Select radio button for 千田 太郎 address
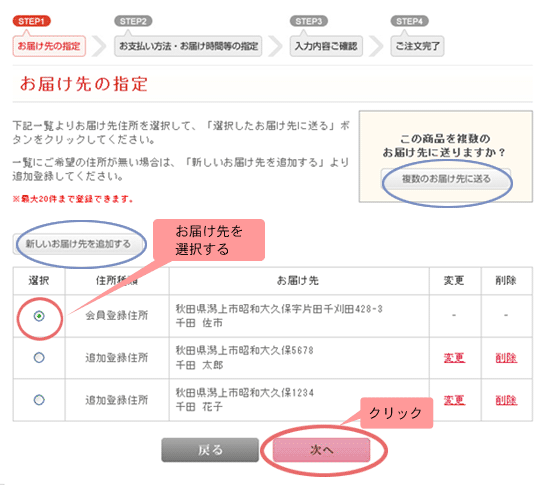Image resolution: width=550 pixels, height=485 pixels. tap(39, 358)
